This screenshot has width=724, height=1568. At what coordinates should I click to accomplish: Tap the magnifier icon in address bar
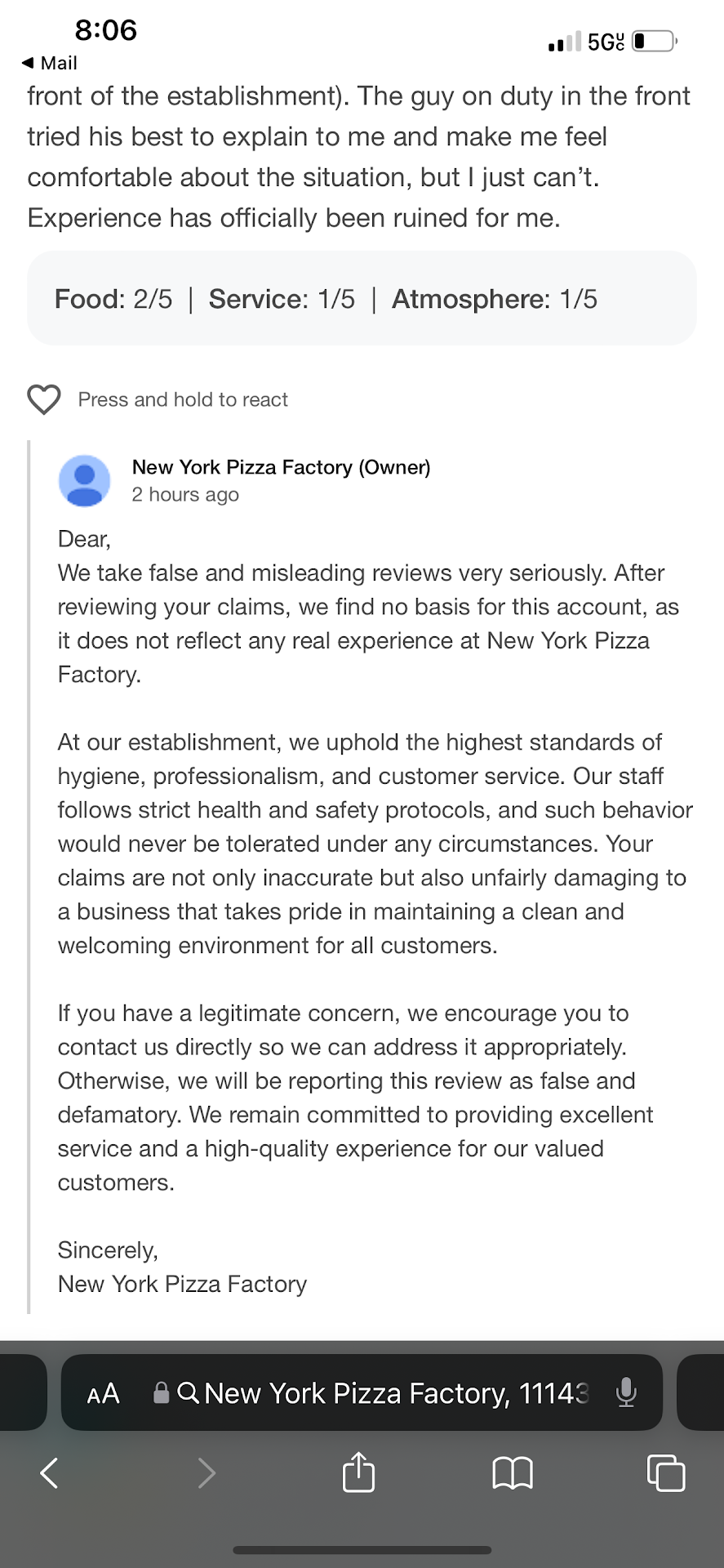click(x=188, y=1392)
